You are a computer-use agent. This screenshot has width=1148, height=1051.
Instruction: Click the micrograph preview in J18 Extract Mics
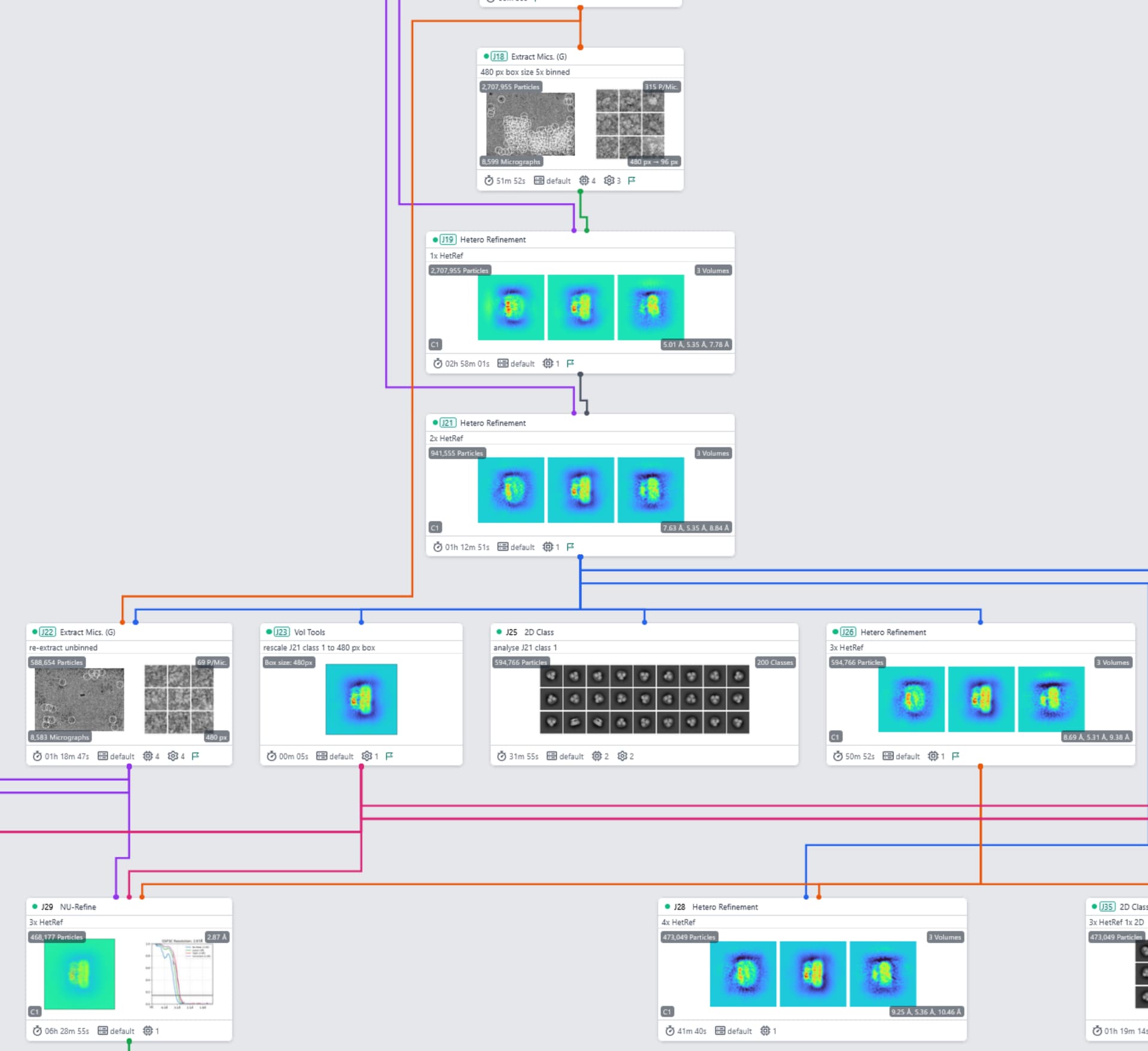(530, 124)
